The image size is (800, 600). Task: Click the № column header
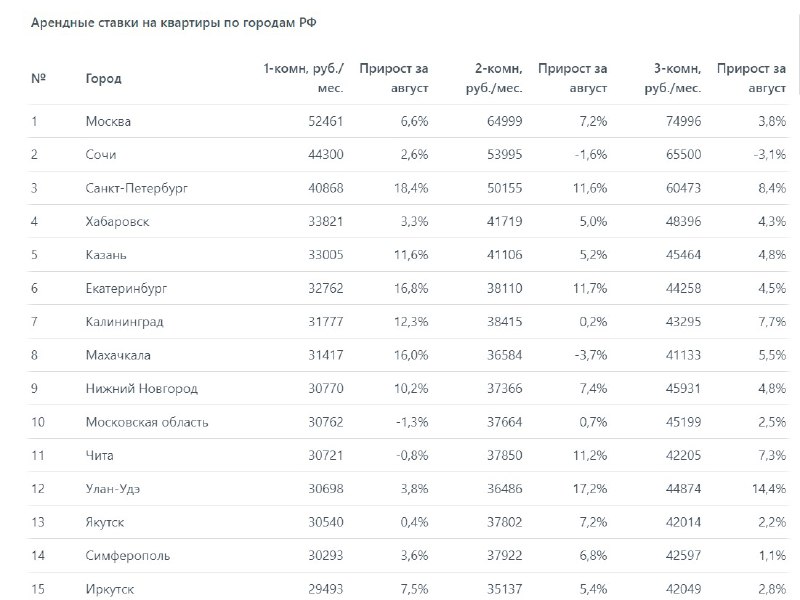pyautogui.click(x=39, y=78)
